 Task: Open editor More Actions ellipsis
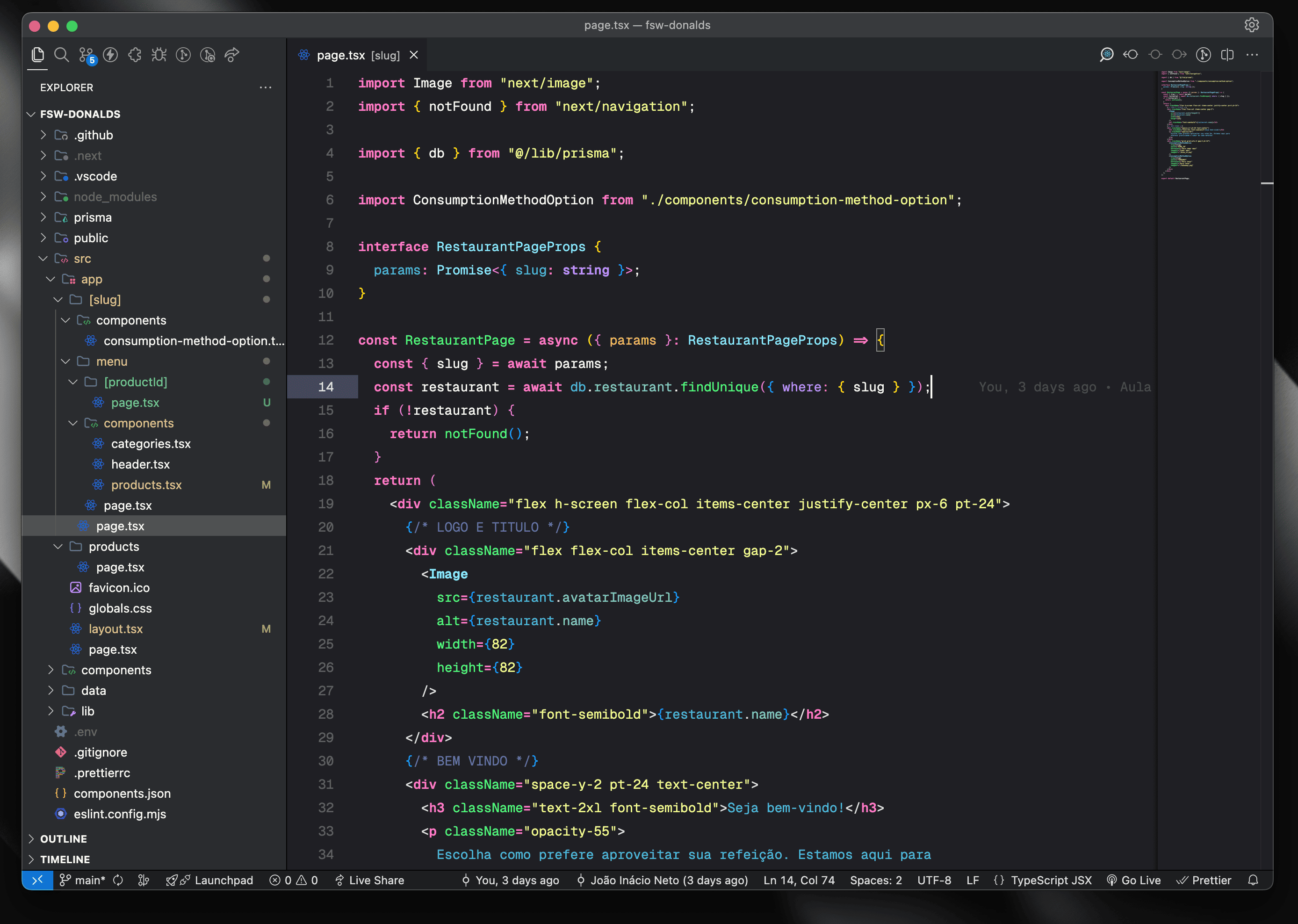click(1252, 55)
